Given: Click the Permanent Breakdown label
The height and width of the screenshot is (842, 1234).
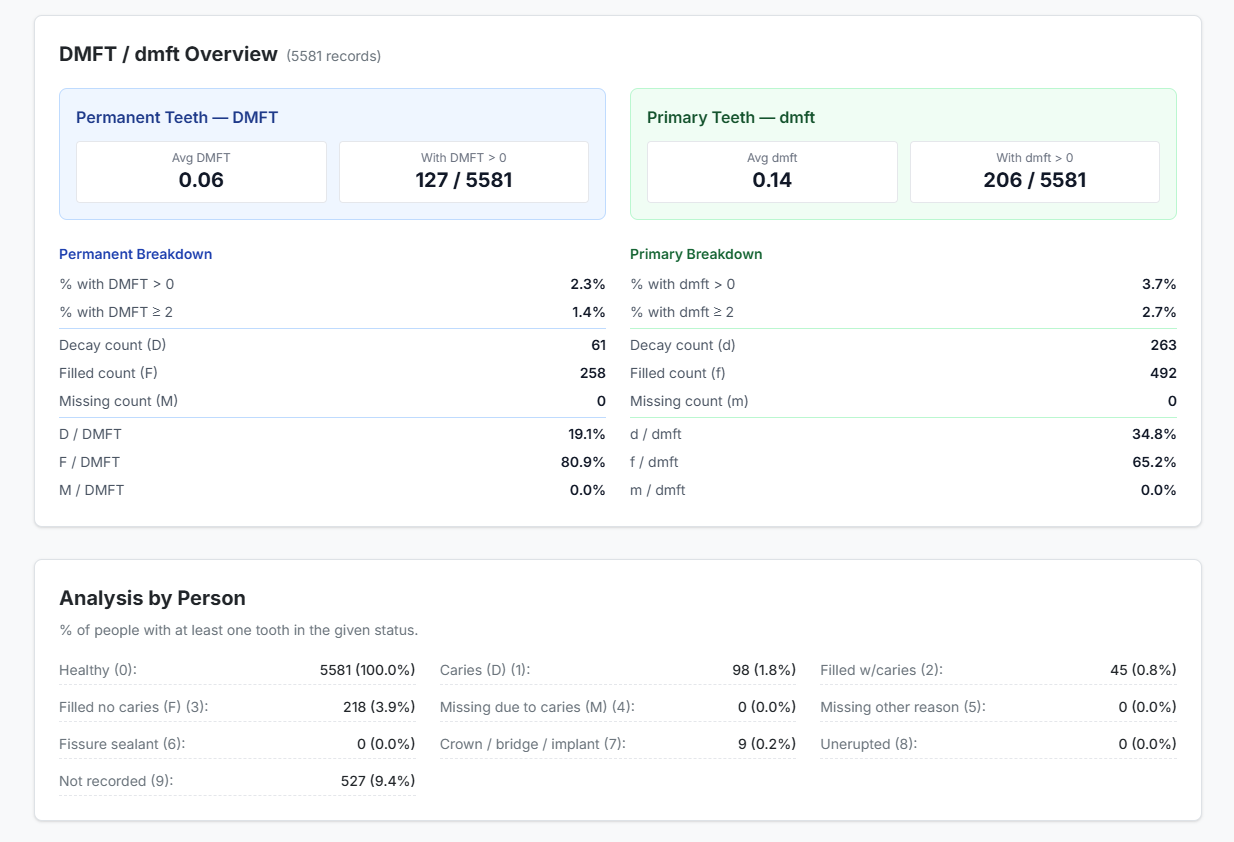Looking at the screenshot, I should tap(135, 254).
